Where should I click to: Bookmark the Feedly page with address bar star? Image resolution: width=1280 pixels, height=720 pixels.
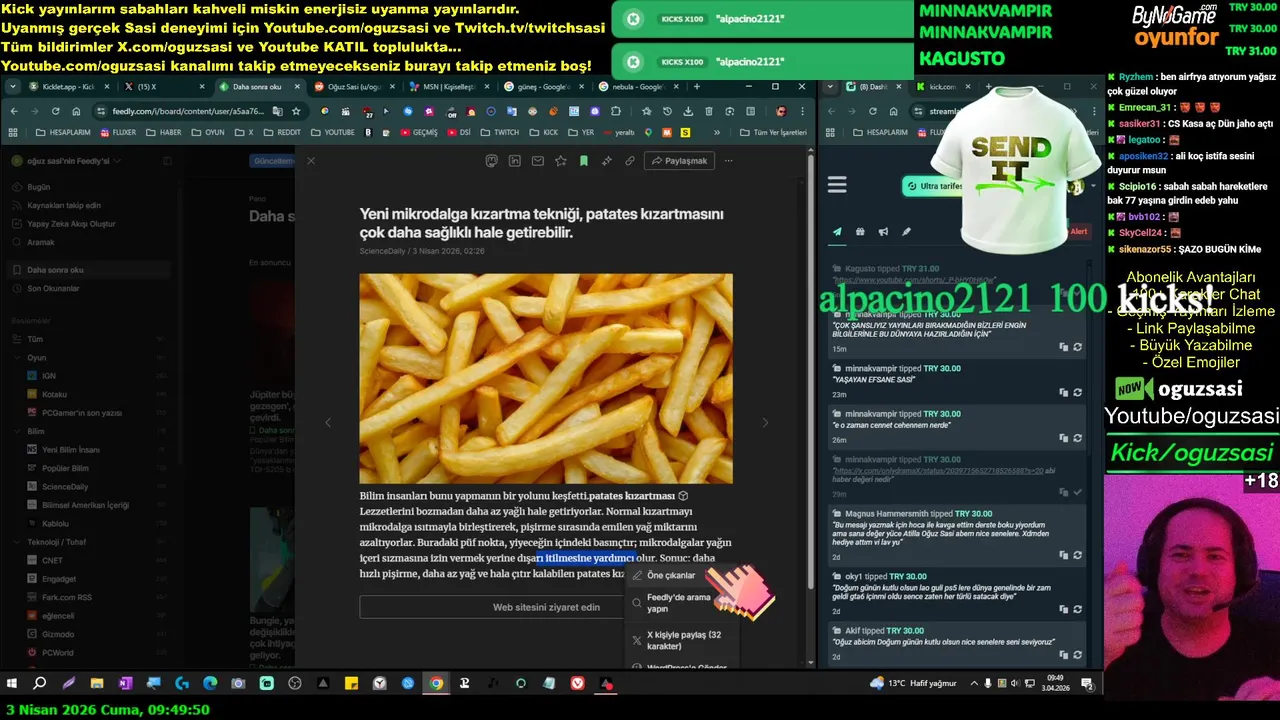click(x=296, y=111)
